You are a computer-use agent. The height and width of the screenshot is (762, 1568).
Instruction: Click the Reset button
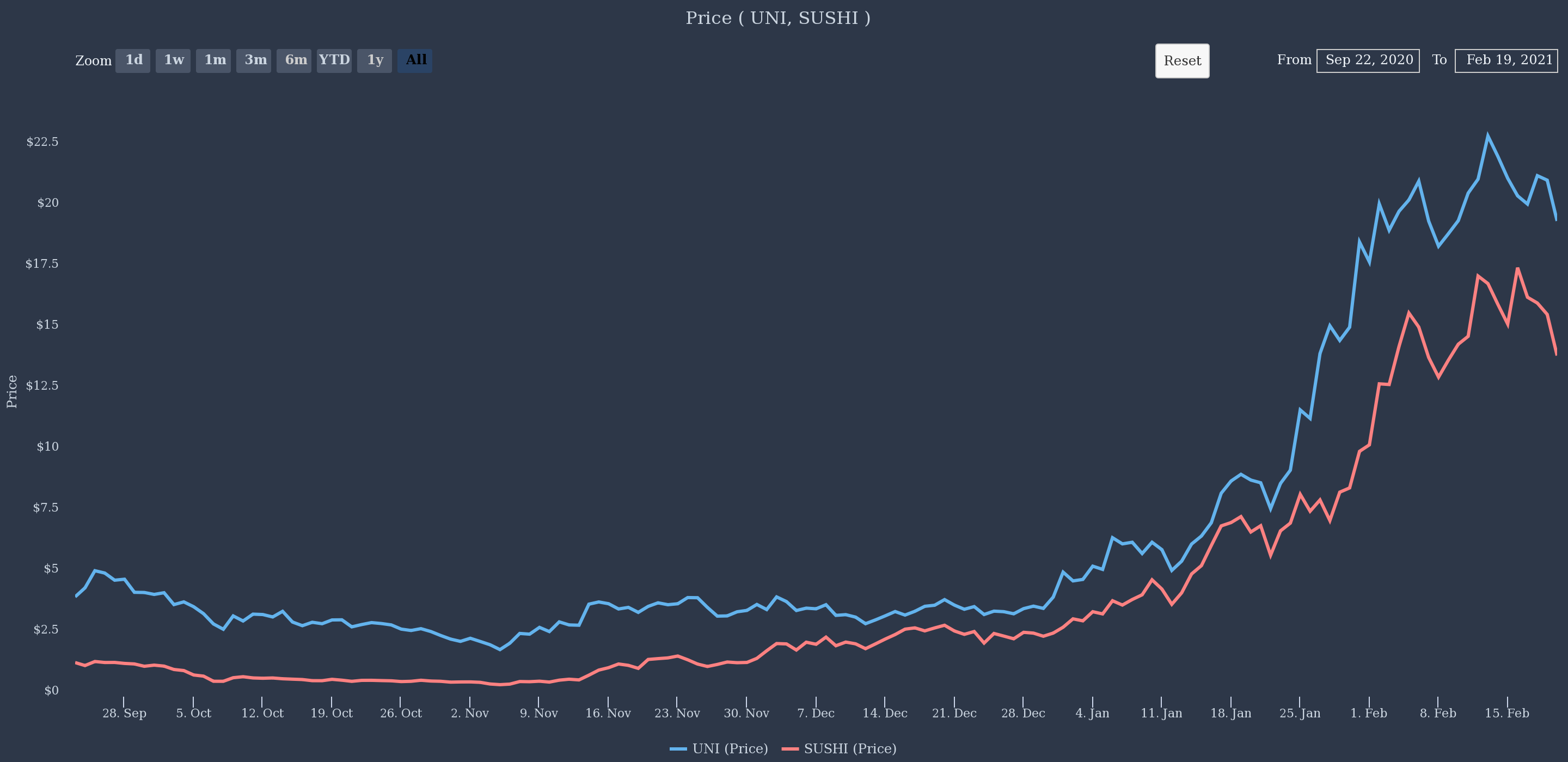pyautogui.click(x=1182, y=61)
